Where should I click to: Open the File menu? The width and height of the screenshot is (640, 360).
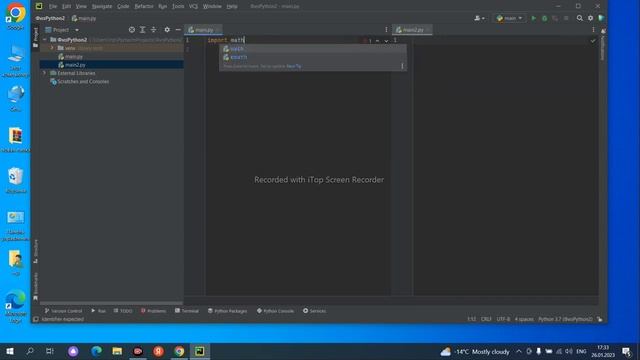click(x=53, y=6)
